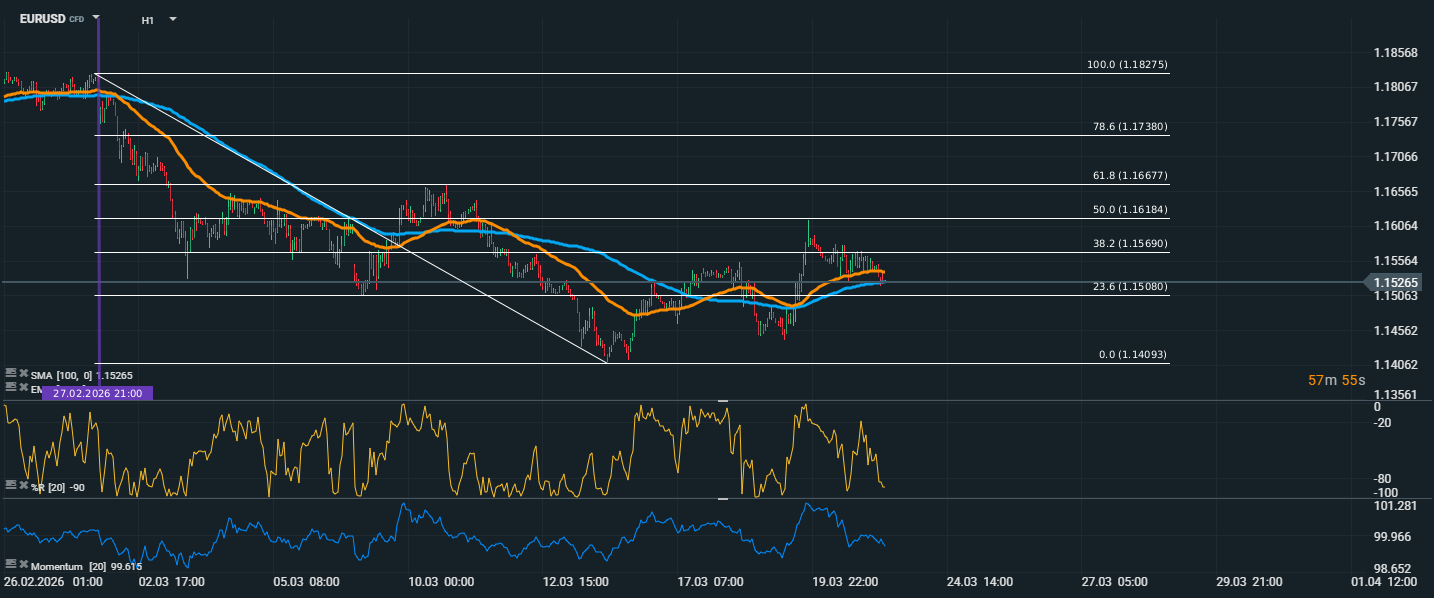Screen dimensions: 1434x598
Task: Open SMA indicator settings icon
Action: 10,373
